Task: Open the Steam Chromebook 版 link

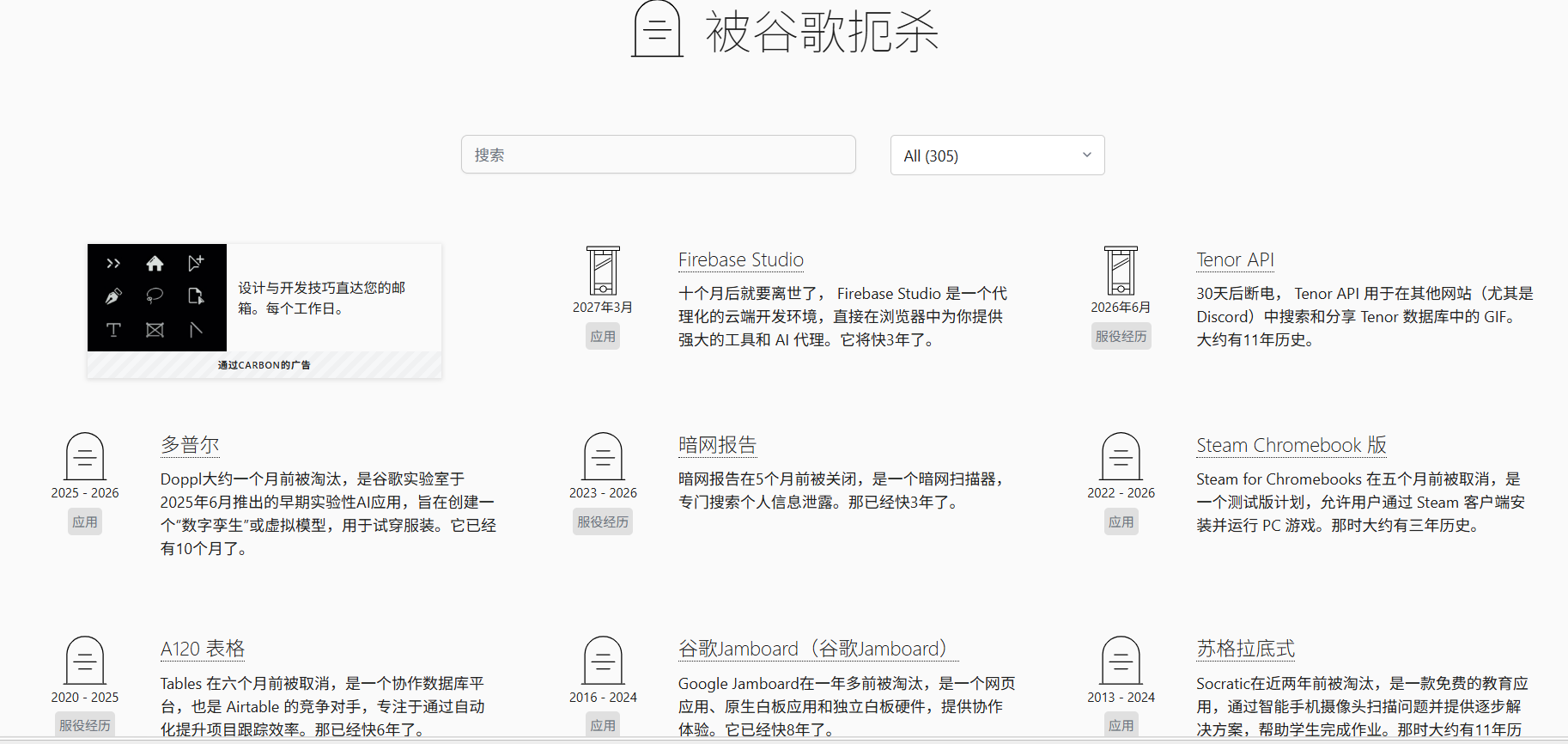Action: coord(1291,445)
